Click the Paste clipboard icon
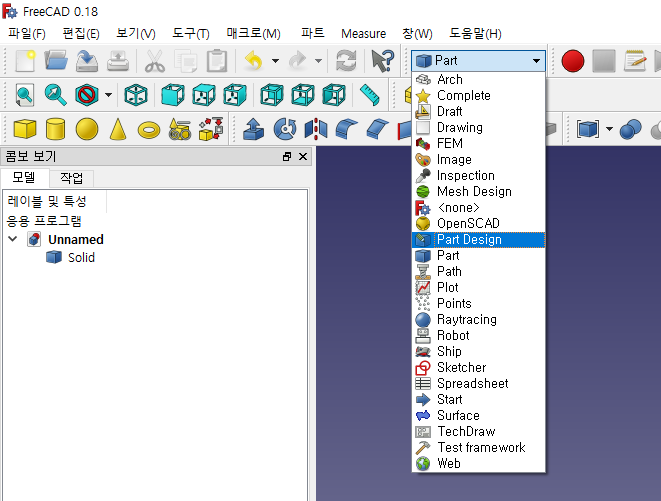This screenshot has height=501, width=661. (x=217, y=61)
